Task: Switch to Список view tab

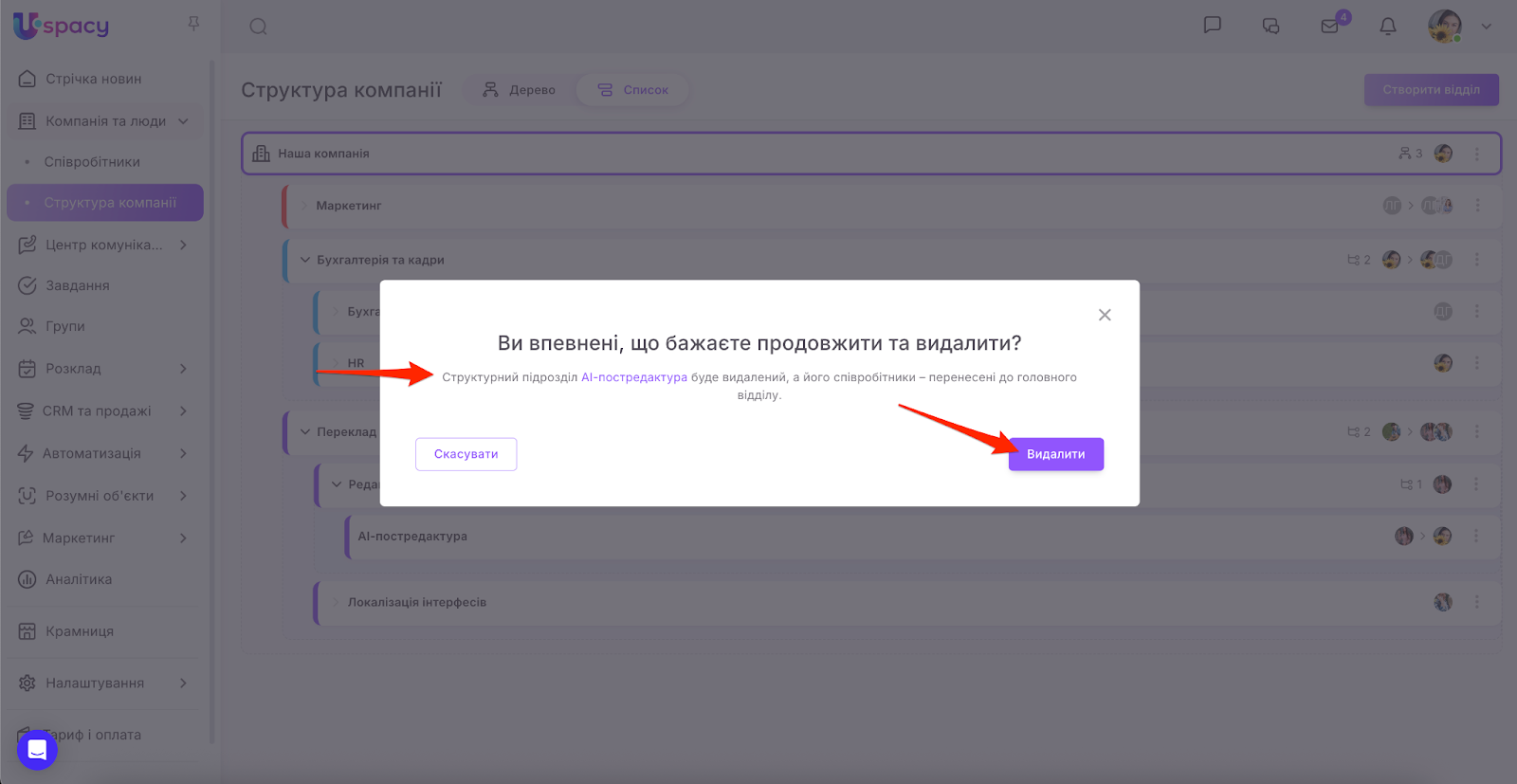Action: coord(632,90)
